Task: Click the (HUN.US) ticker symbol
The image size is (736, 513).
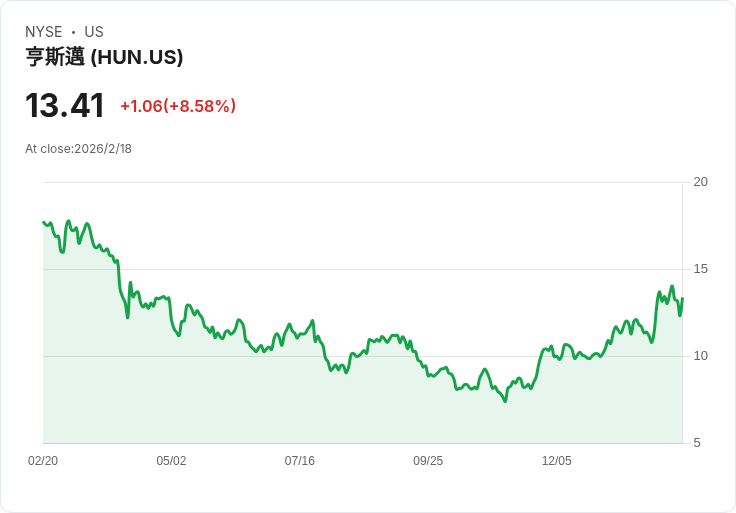Action: click(x=137, y=58)
